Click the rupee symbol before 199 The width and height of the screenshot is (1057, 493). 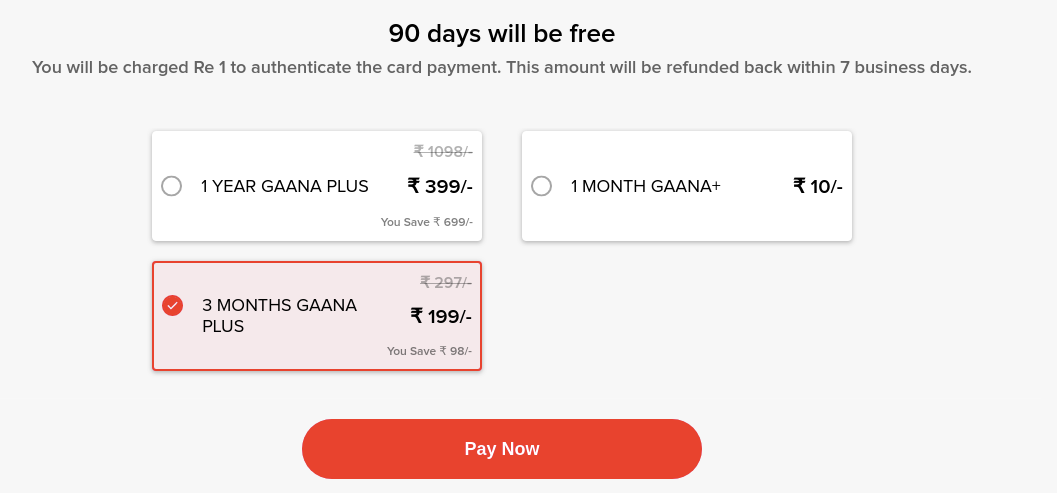tap(417, 315)
